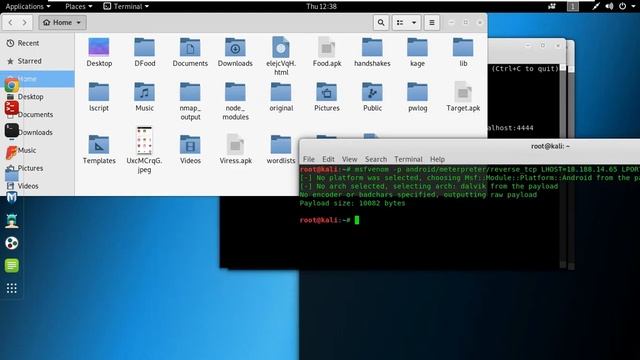The height and width of the screenshot is (360, 640).
Task: Open the Videos folder in file grid
Action: [190, 150]
